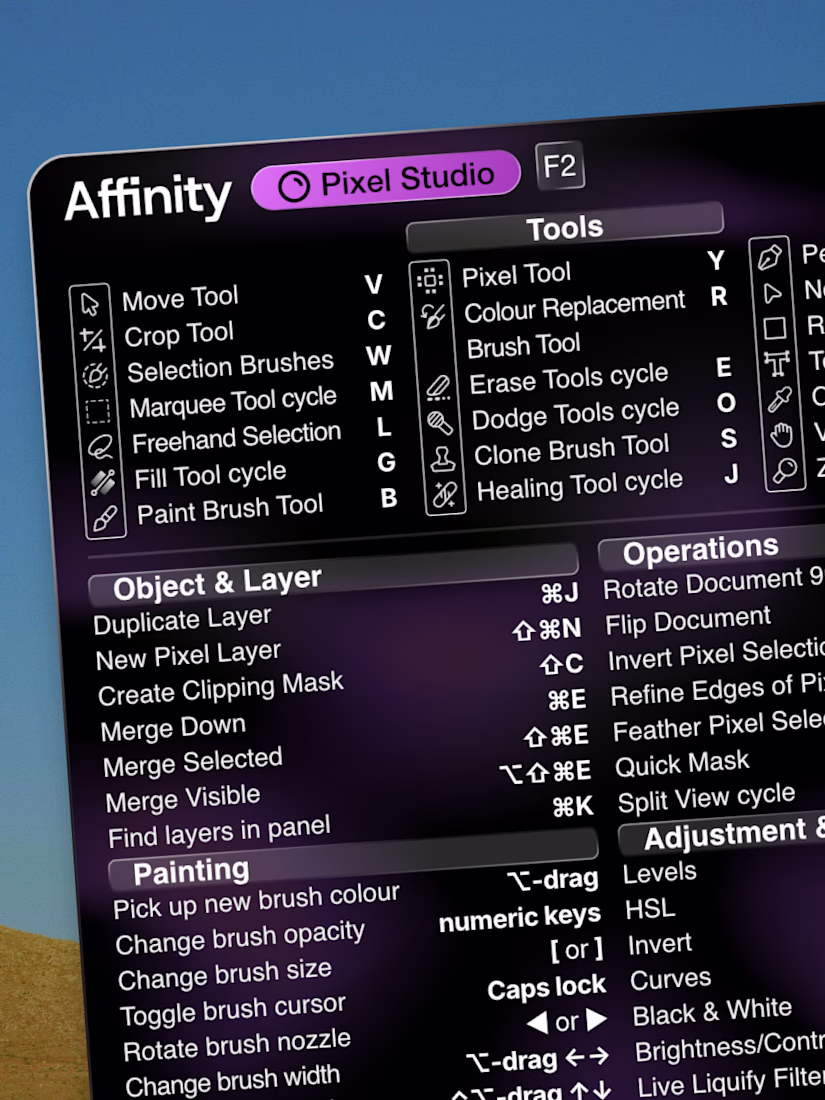The image size is (825, 1100).
Task: Click the Crop Tool icon
Action: click(92, 340)
